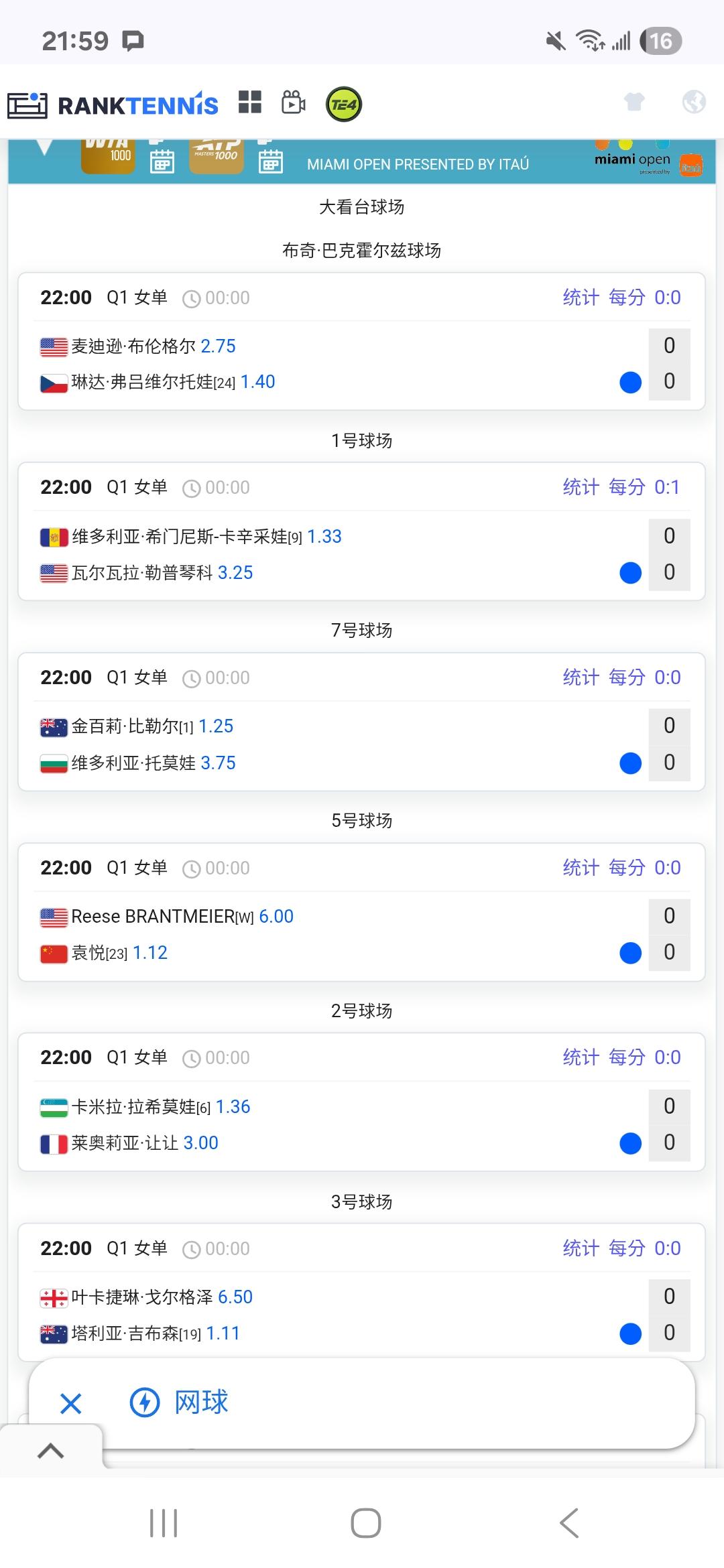Expand the bottom-left up chevron panel
The image size is (724, 1568).
point(51,1451)
